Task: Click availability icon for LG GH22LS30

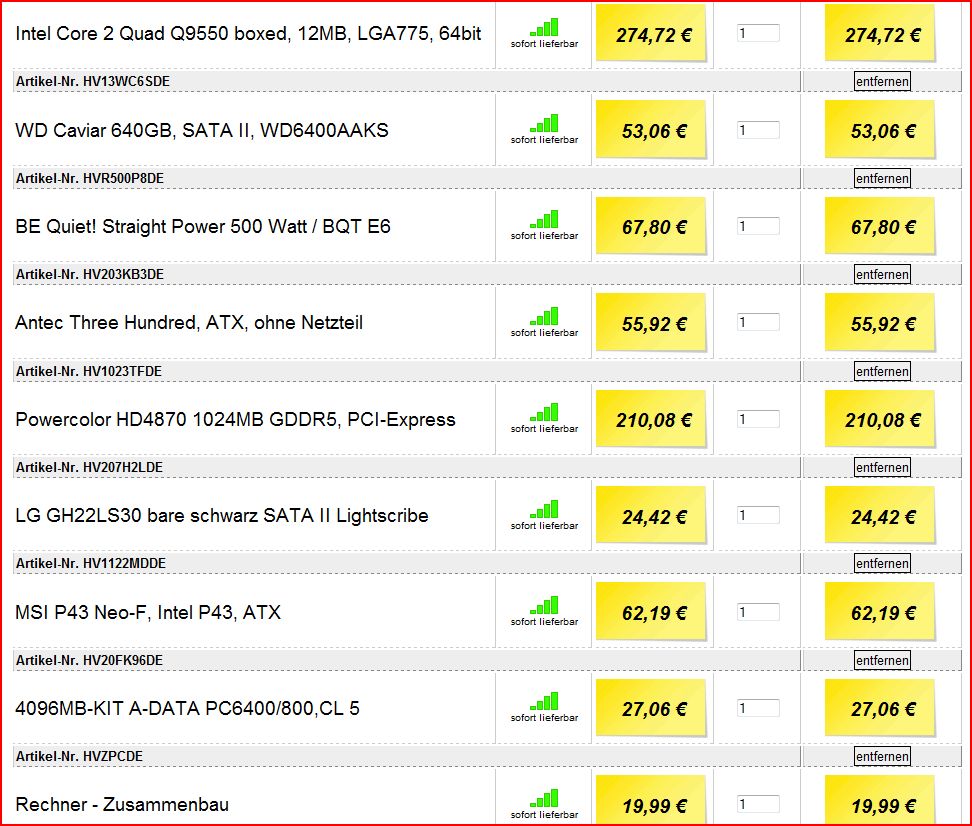Action: (x=544, y=510)
